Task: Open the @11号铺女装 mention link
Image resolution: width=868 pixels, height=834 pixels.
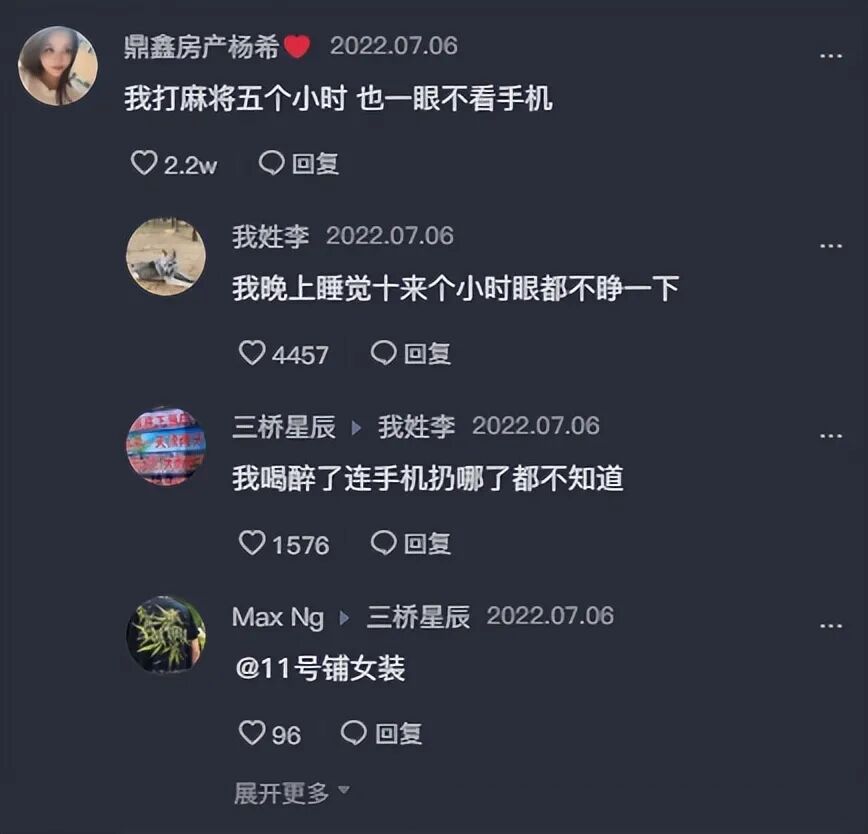Action: pyautogui.click(x=321, y=669)
